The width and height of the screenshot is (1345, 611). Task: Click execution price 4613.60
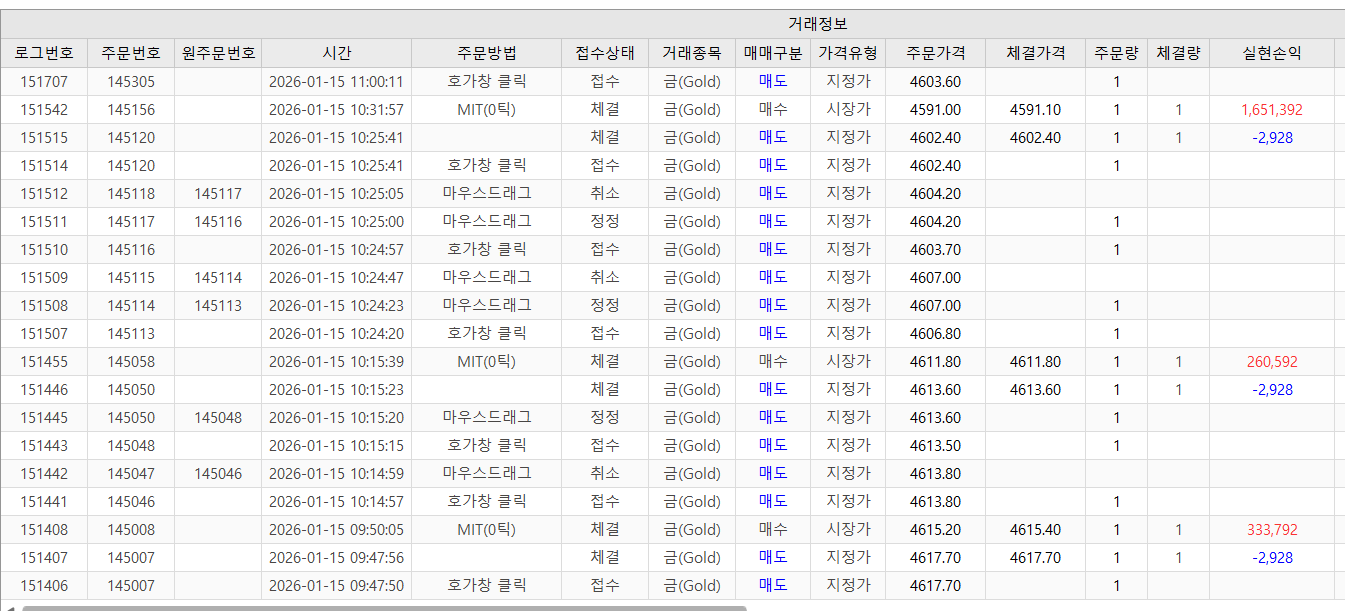[x=1036, y=390]
